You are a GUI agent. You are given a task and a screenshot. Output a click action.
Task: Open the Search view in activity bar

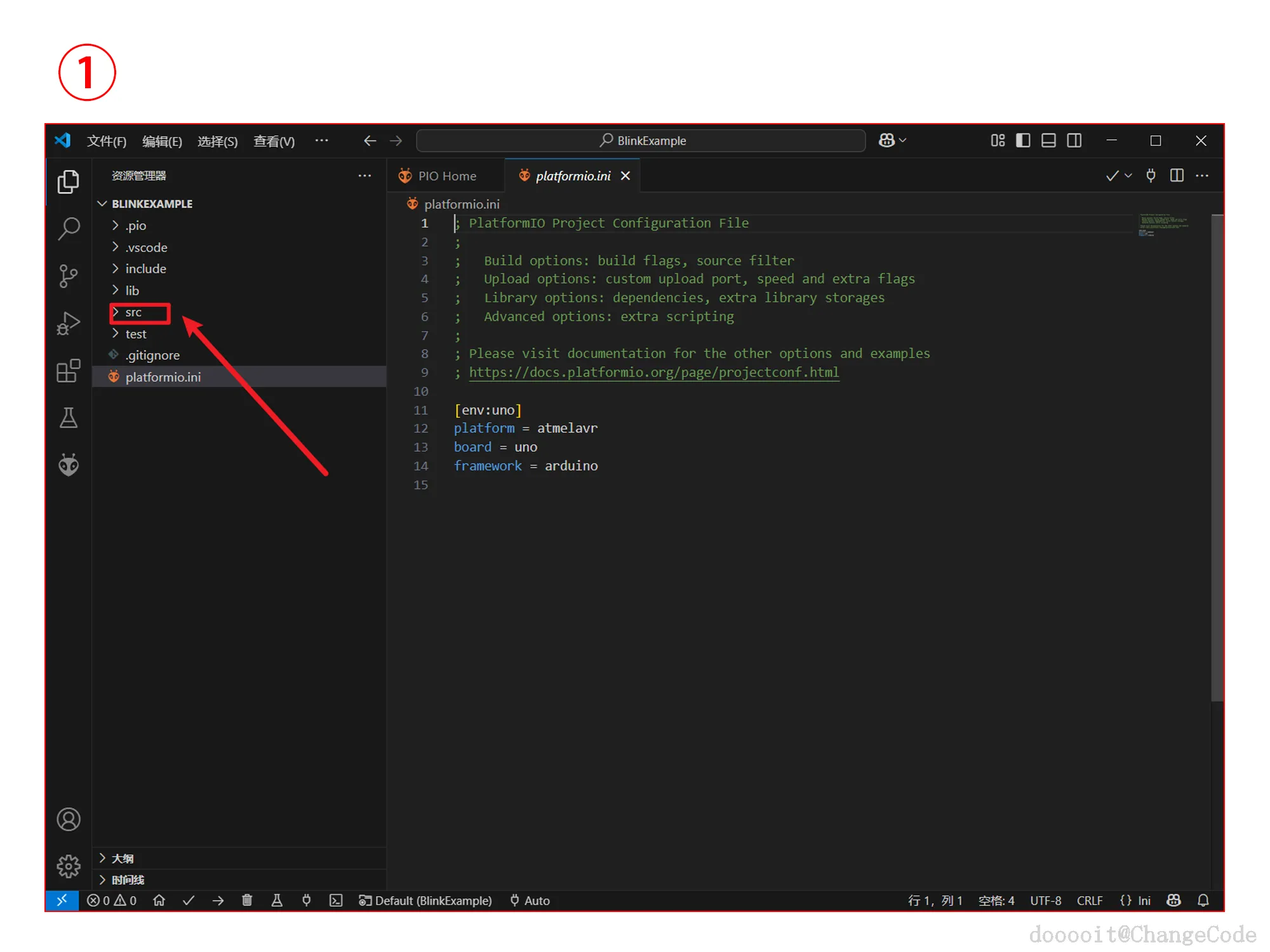[x=69, y=228]
